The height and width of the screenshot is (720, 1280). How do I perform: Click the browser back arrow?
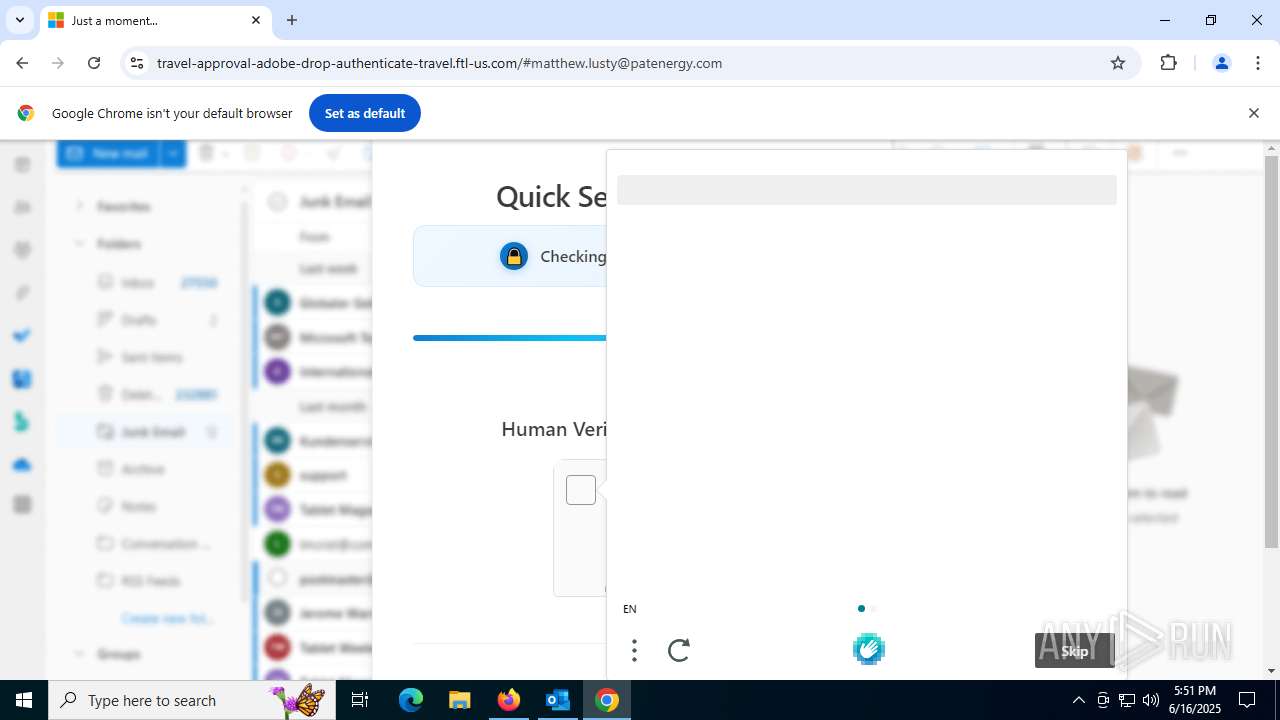click(x=22, y=63)
